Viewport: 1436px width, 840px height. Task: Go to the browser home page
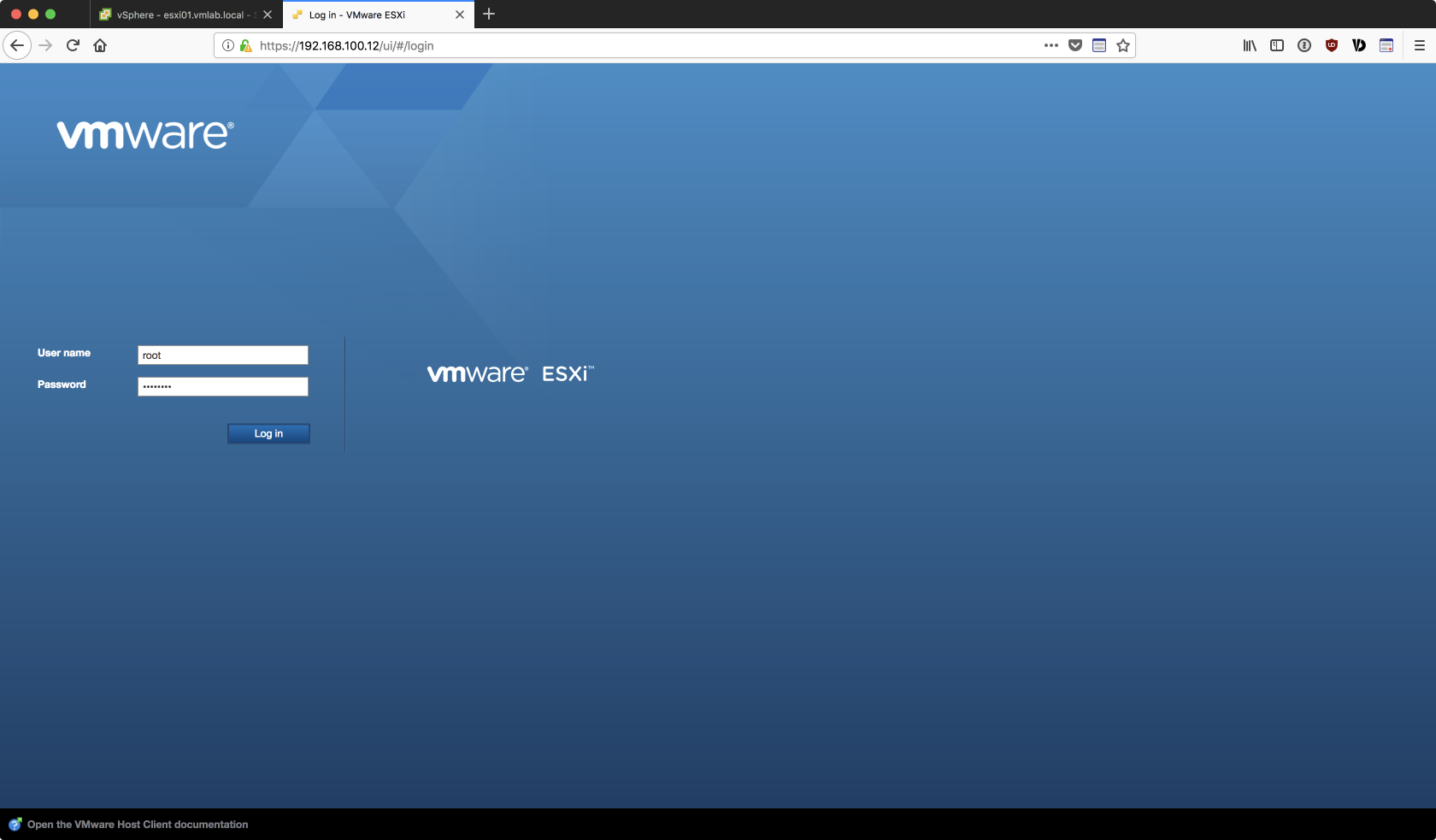click(x=100, y=45)
